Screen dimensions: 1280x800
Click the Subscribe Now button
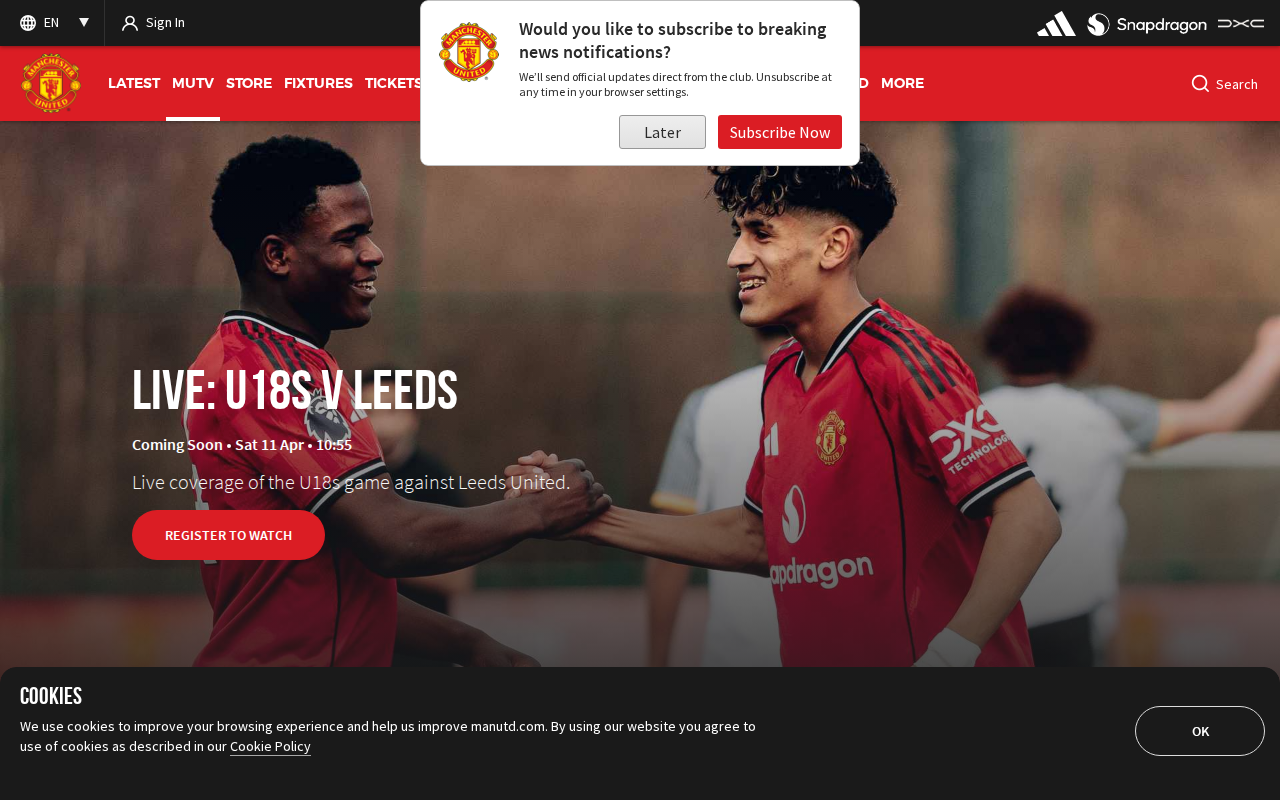(780, 132)
